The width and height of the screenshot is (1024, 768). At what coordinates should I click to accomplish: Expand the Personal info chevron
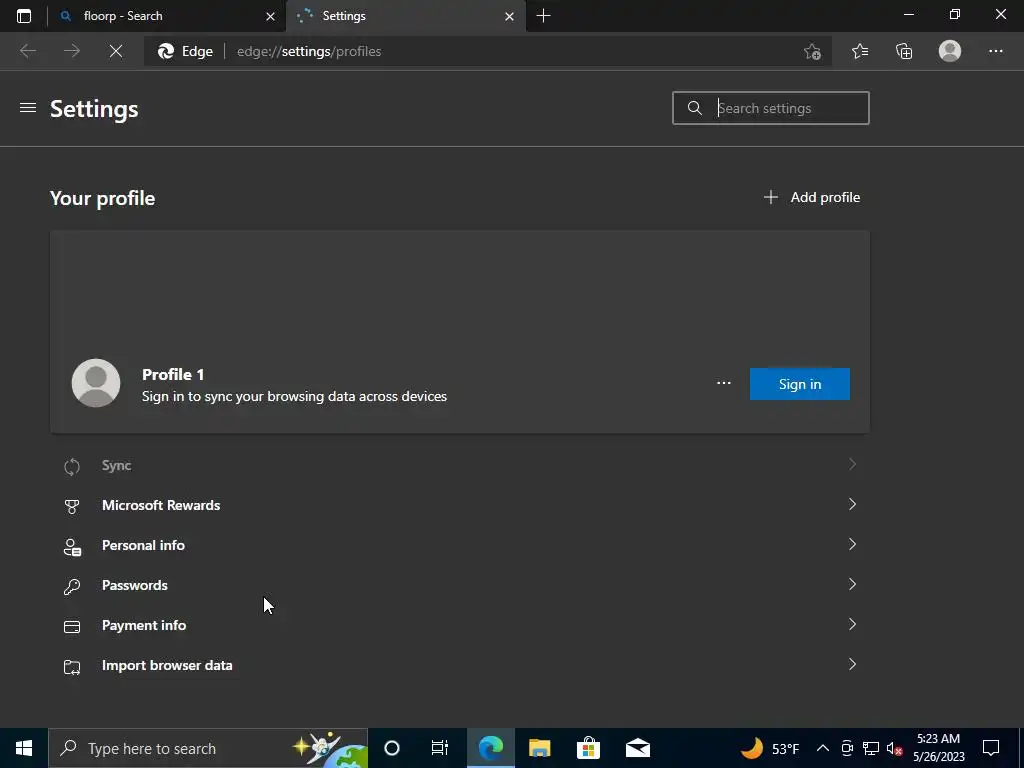coord(852,544)
